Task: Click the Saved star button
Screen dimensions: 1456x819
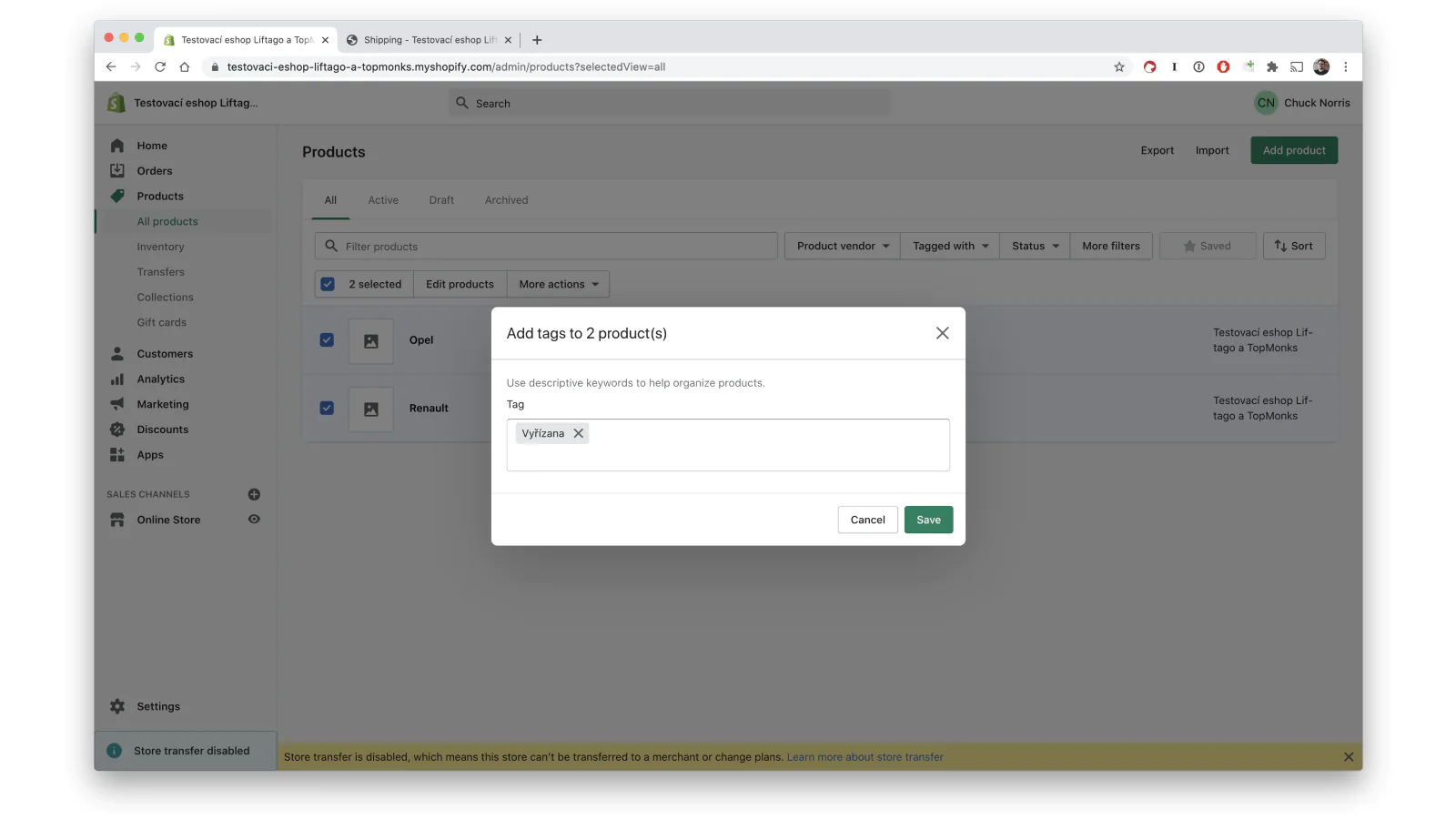Action: pyautogui.click(x=1208, y=246)
